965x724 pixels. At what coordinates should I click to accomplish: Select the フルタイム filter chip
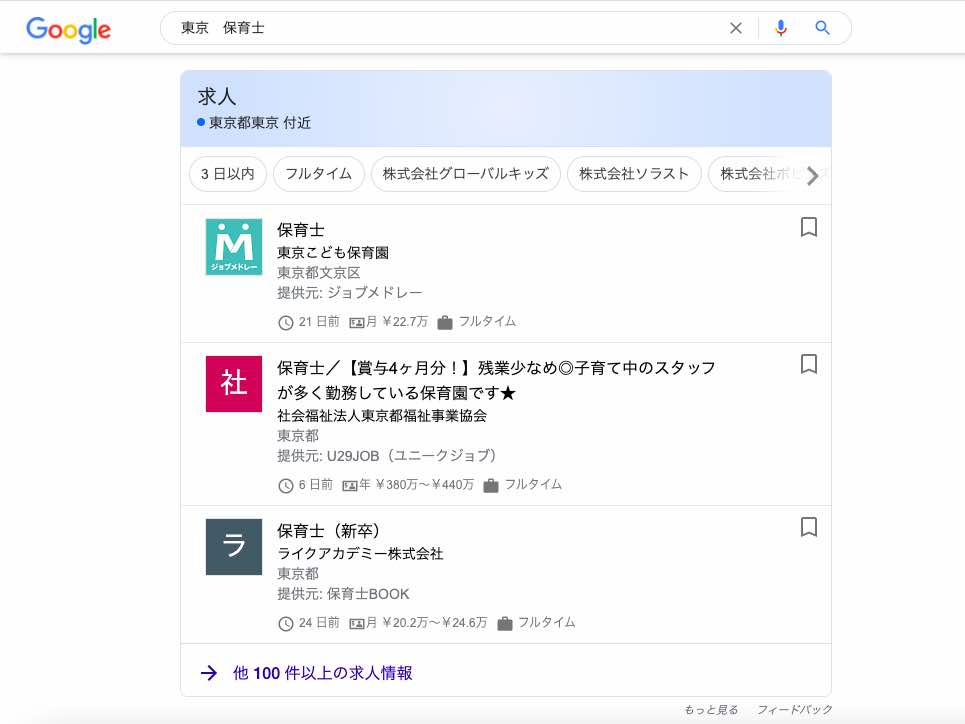click(x=318, y=174)
